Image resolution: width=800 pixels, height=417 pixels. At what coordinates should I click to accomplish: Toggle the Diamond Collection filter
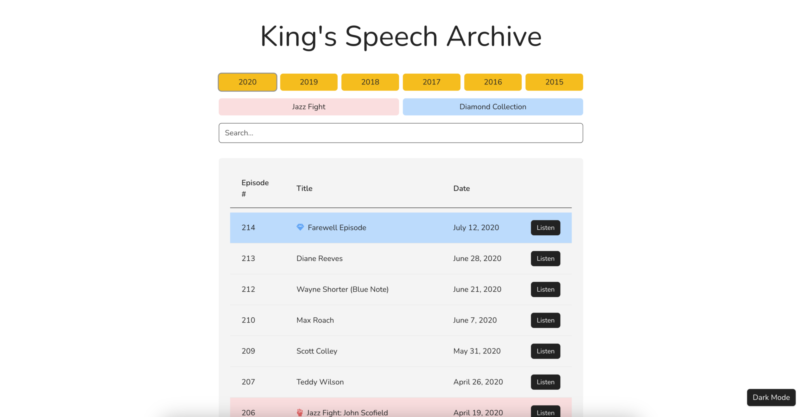492,106
